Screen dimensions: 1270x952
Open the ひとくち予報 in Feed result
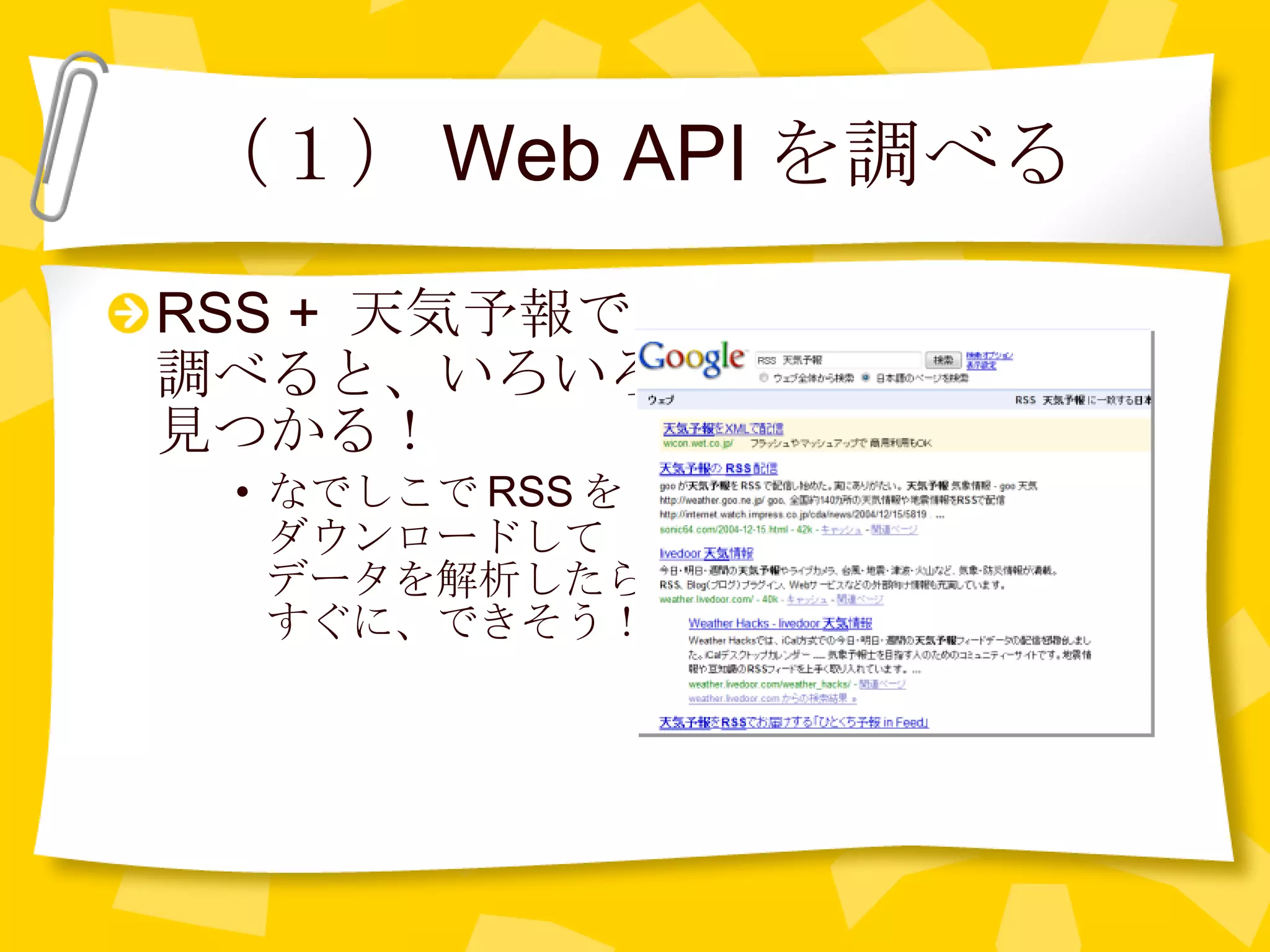793,722
